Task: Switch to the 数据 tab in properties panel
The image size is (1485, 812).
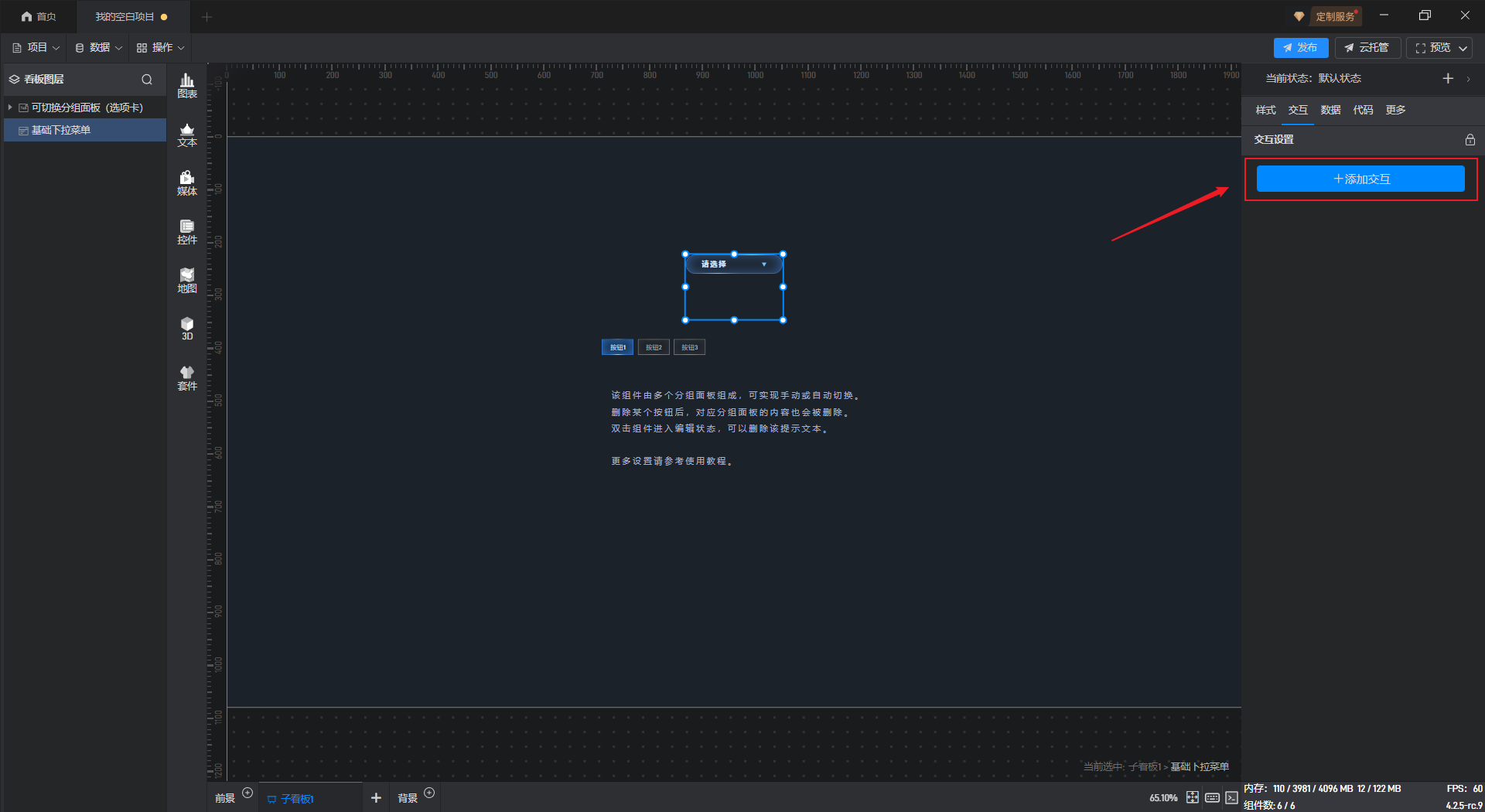Action: [x=1330, y=110]
